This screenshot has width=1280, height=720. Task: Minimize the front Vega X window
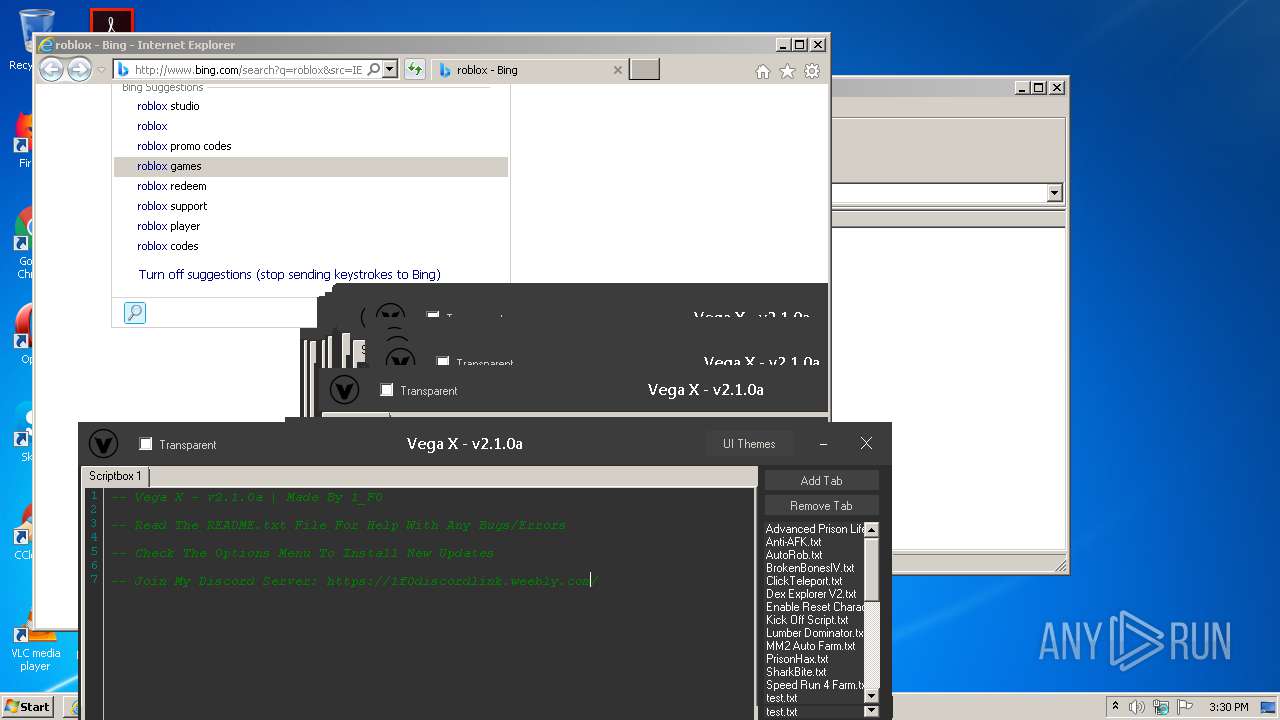pyautogui.click(x=823, y=444)
